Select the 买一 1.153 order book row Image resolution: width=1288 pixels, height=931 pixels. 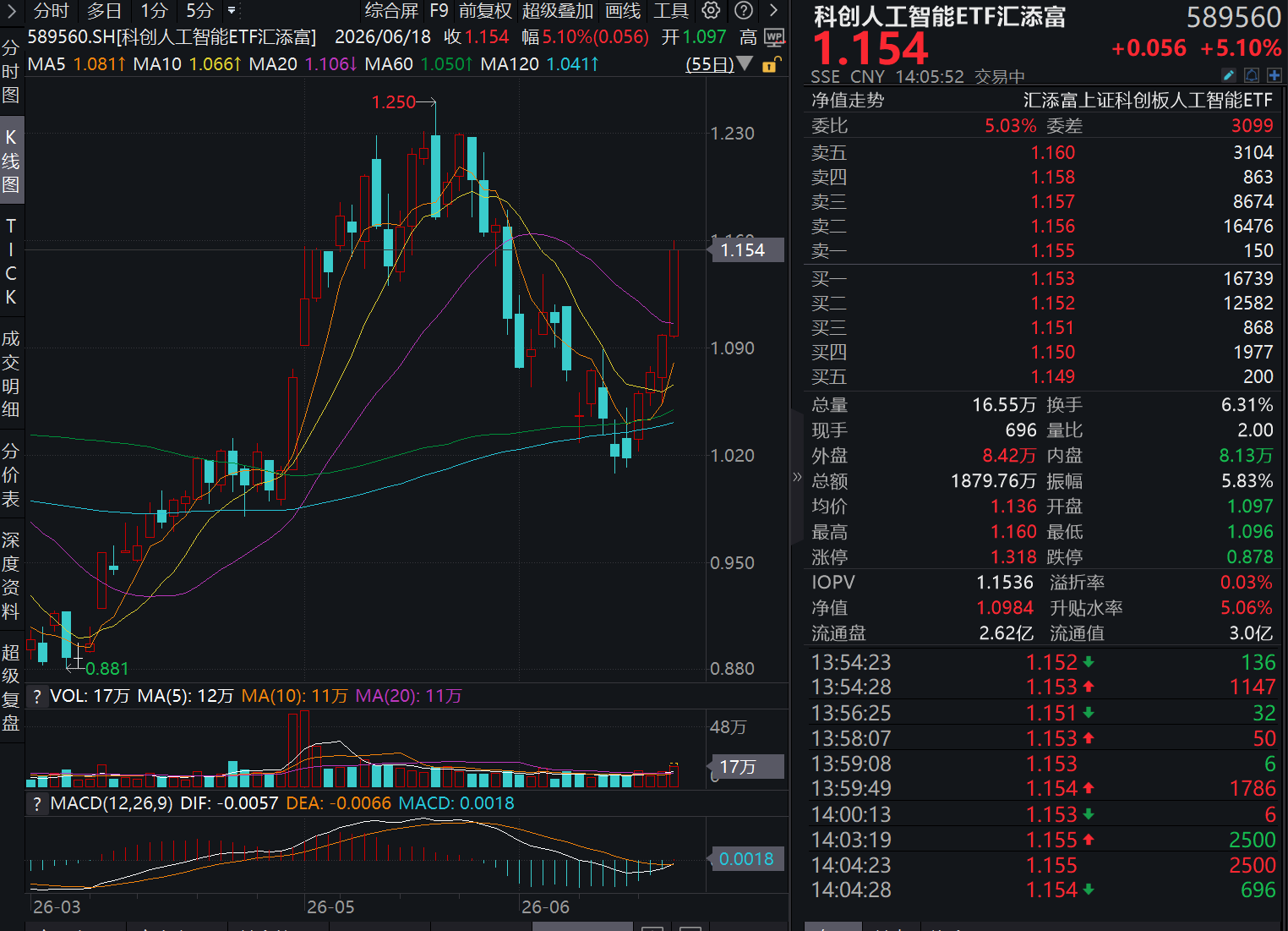pos(1042,279)
